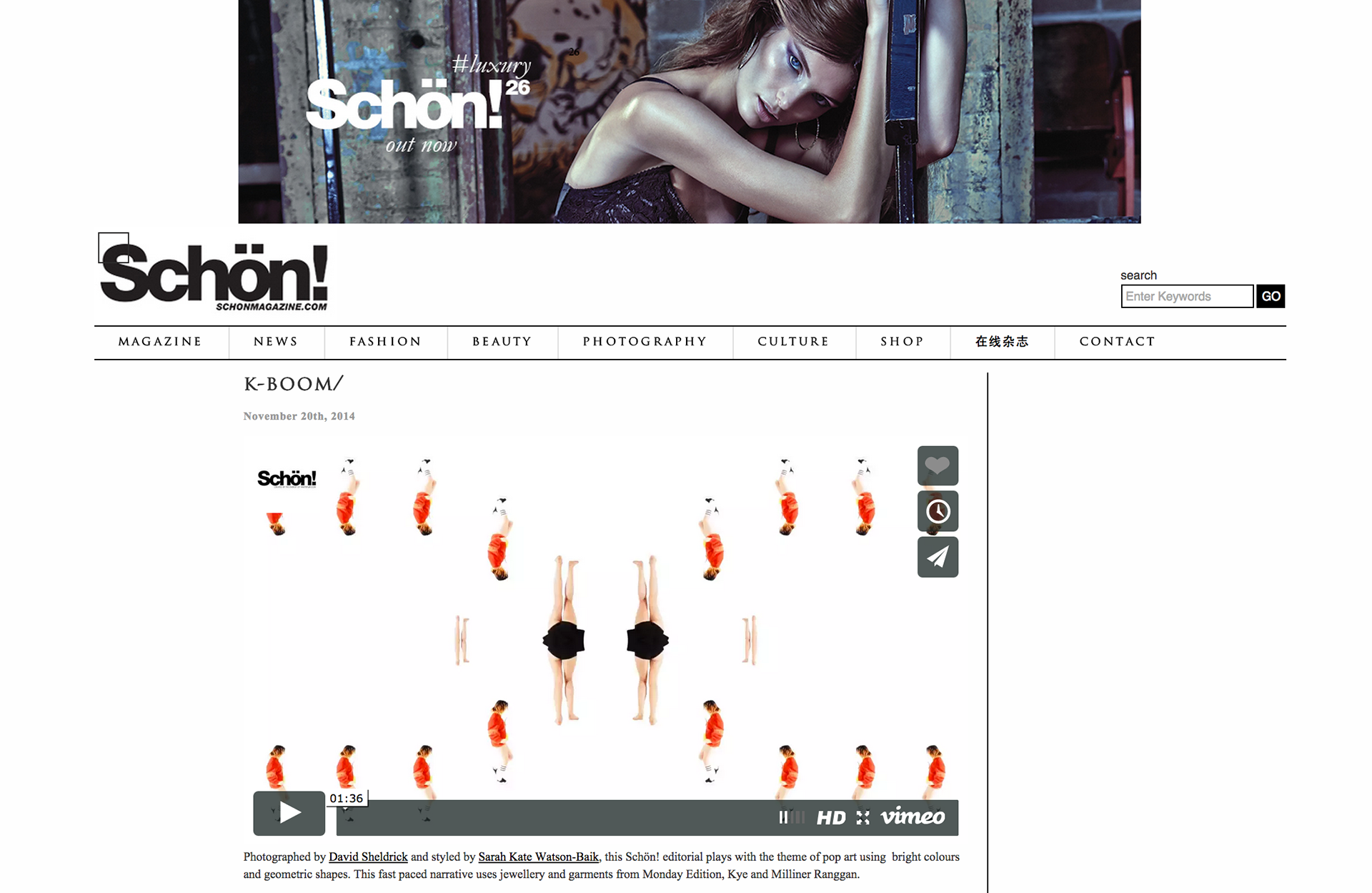Screen dimensions: 1372x893
Task: Go to homepage via Schön! site logo
Action: 214,275
